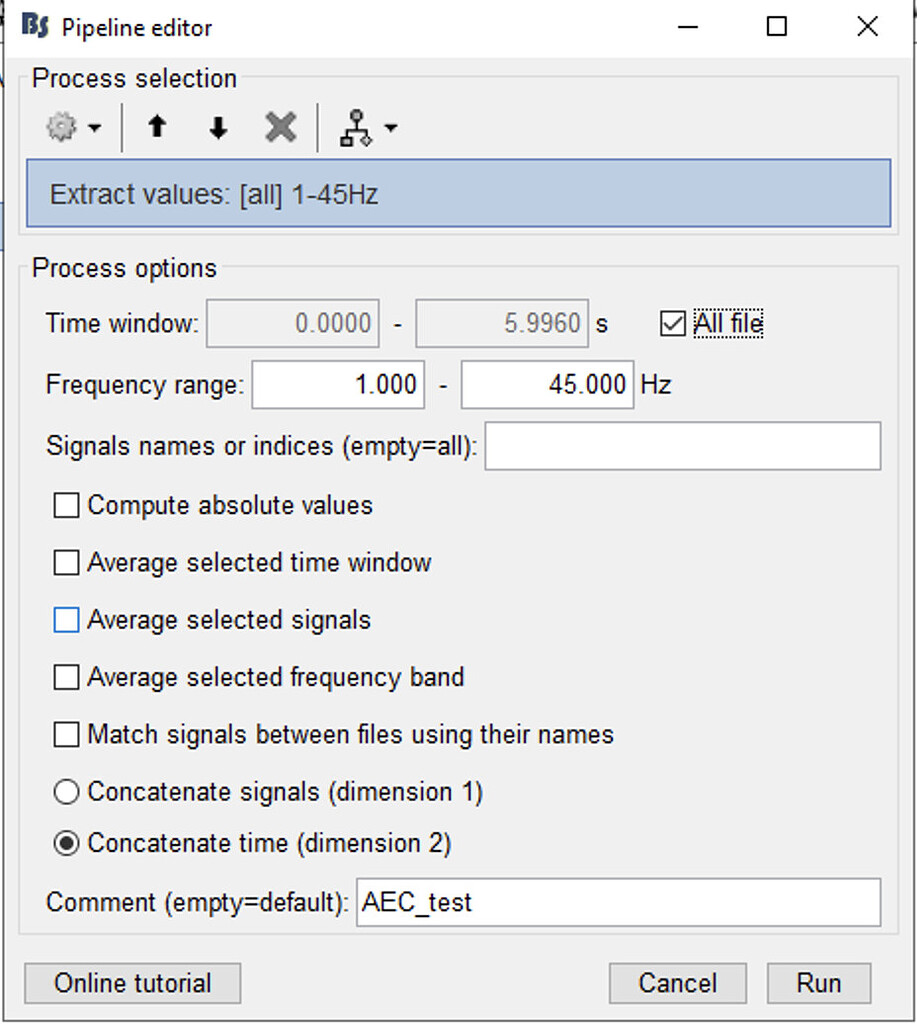Enable Match signals between files using their names

coord(65,734)
